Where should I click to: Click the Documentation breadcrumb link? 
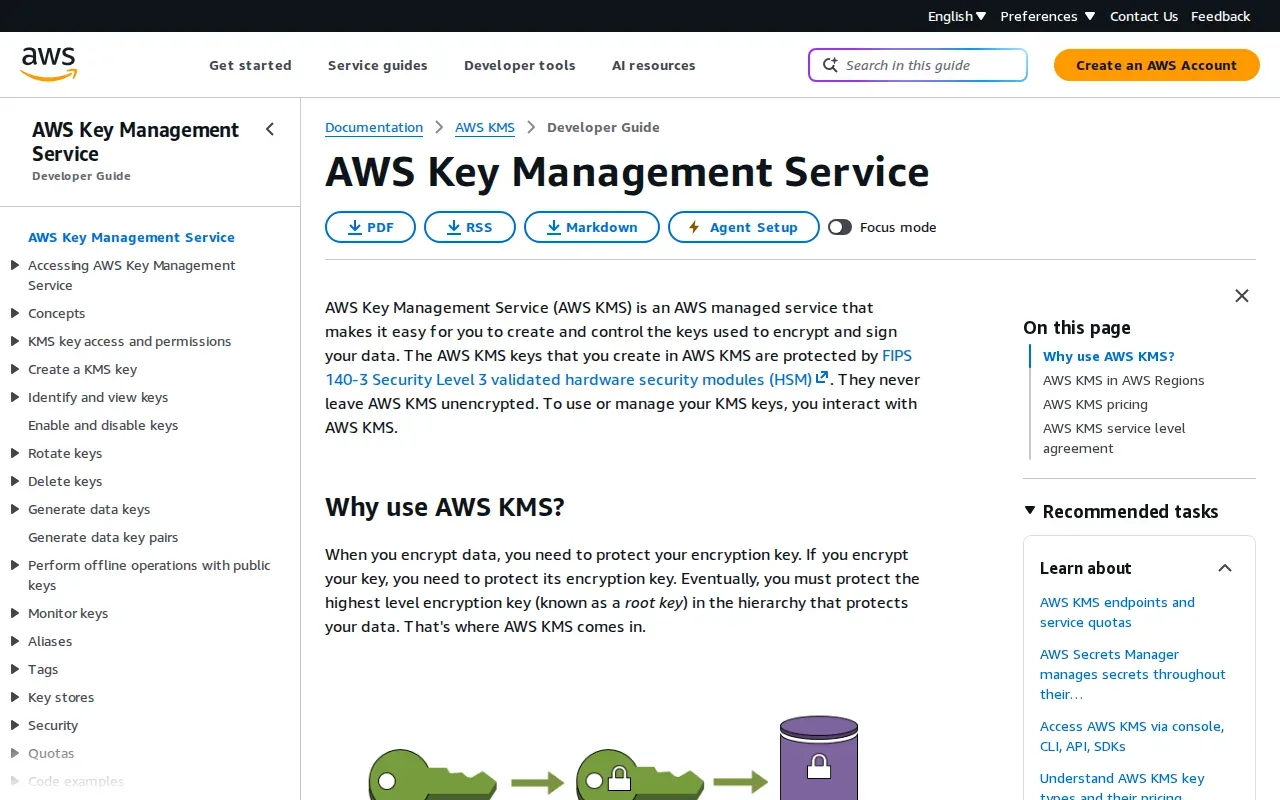pyautogui.click(x=374, y=127)
